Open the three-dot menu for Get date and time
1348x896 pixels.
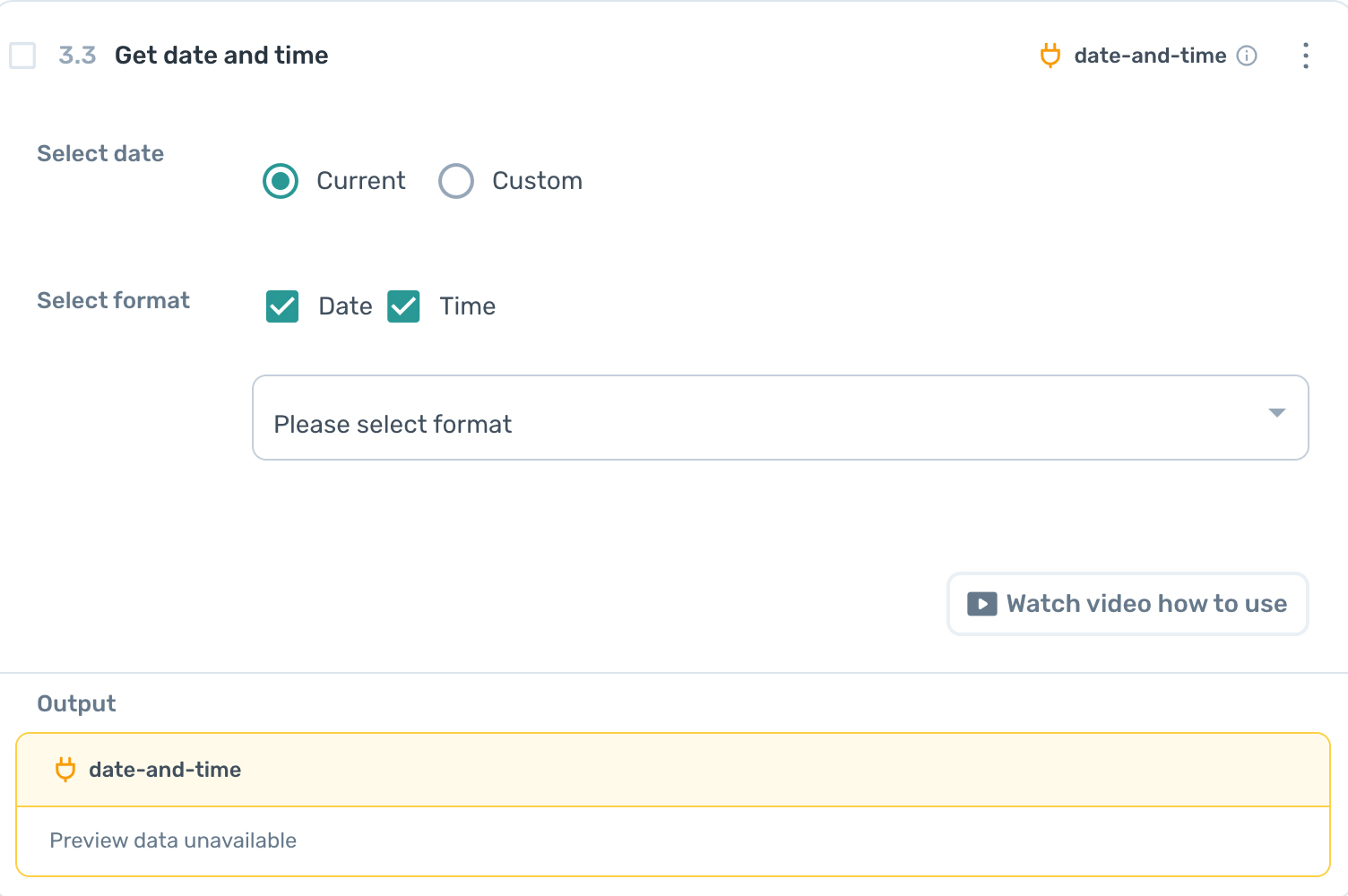1306,56
